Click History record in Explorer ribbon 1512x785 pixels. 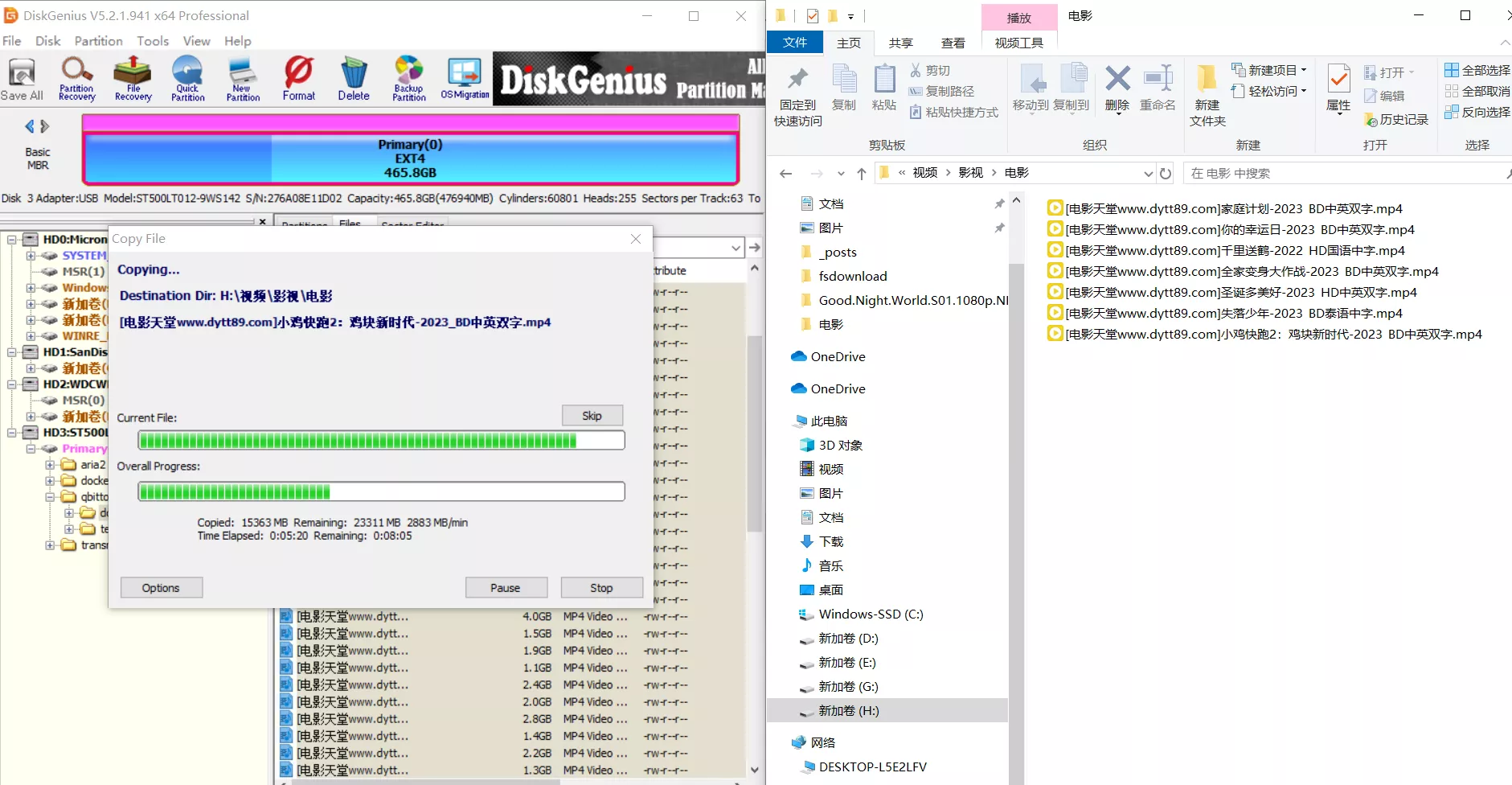pos(1396,119)
